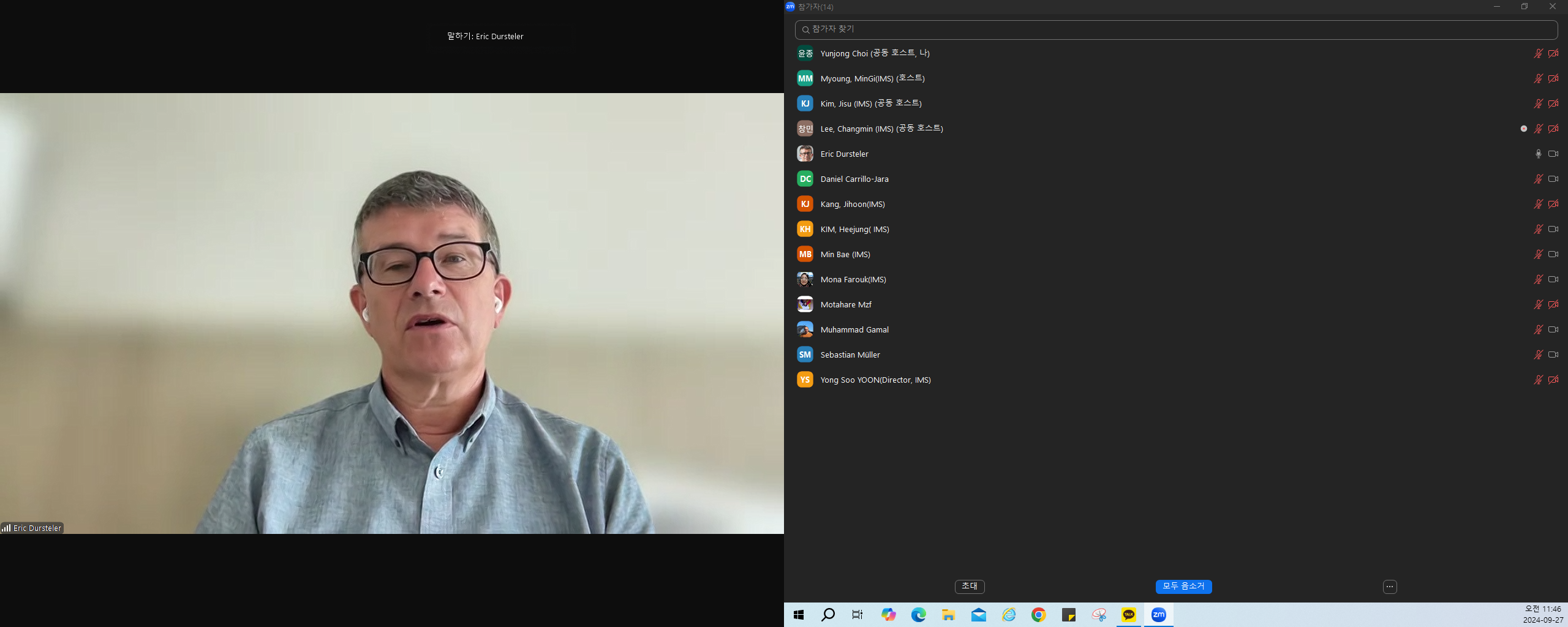
Task: Click Eric Dursteler video name label
Action: 32,528
